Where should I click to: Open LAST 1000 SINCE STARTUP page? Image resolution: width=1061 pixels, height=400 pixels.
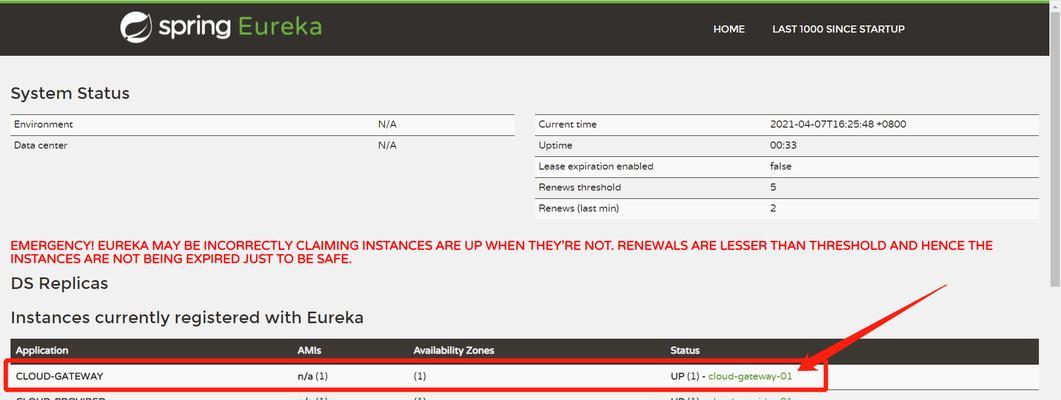coord(838,29)
